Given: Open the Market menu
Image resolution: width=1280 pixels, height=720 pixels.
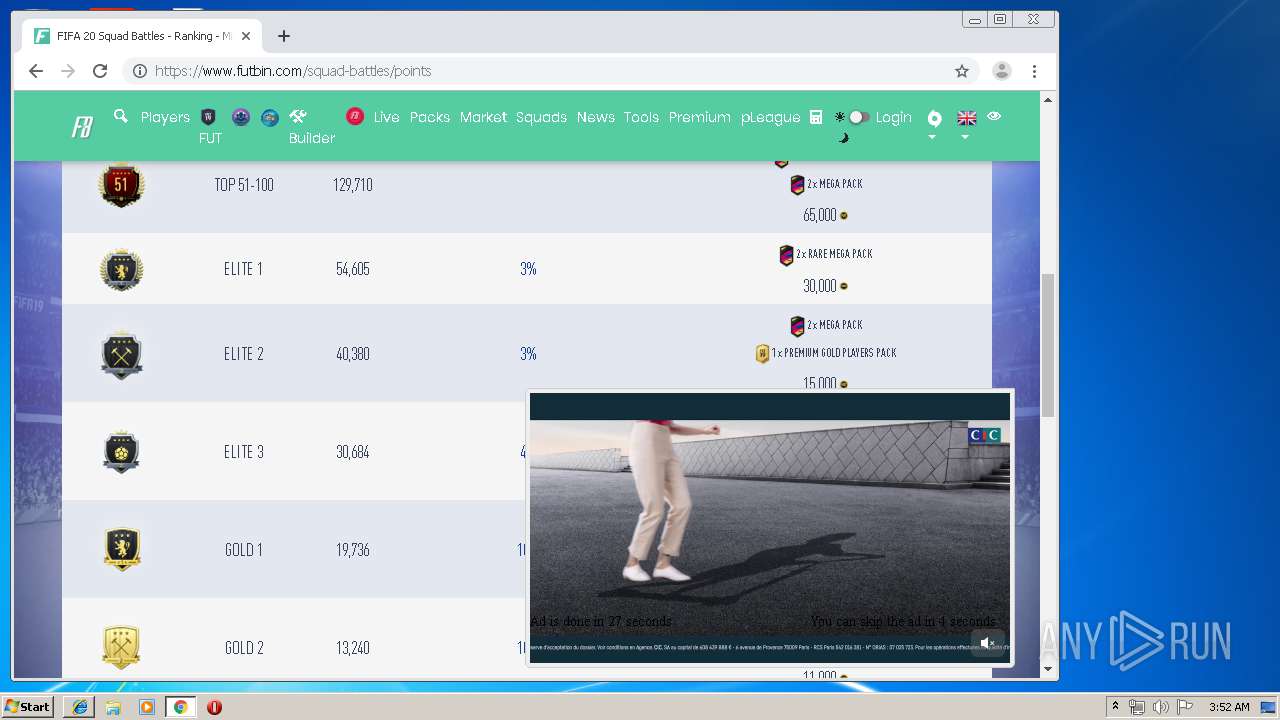Looking at the screenshot, I should pos(483,117).
